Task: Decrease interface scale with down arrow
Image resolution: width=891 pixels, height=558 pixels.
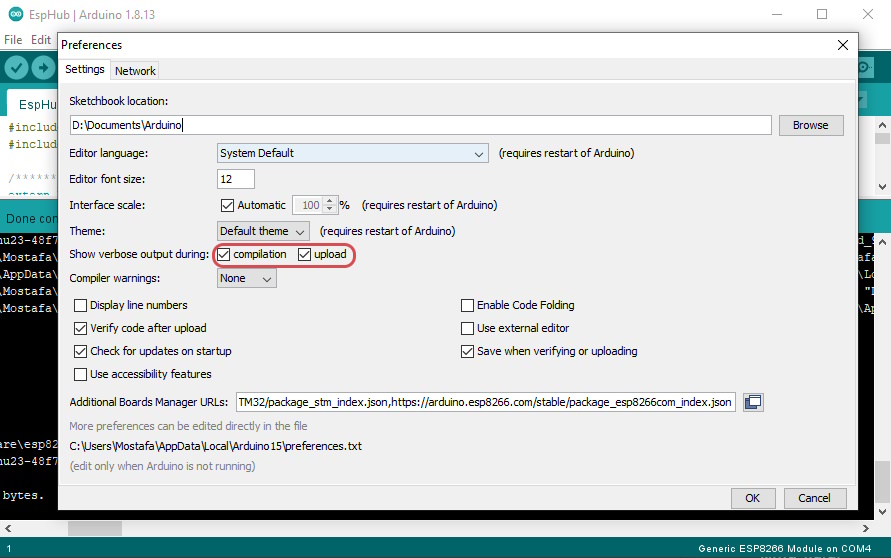Action: point(330,209)
